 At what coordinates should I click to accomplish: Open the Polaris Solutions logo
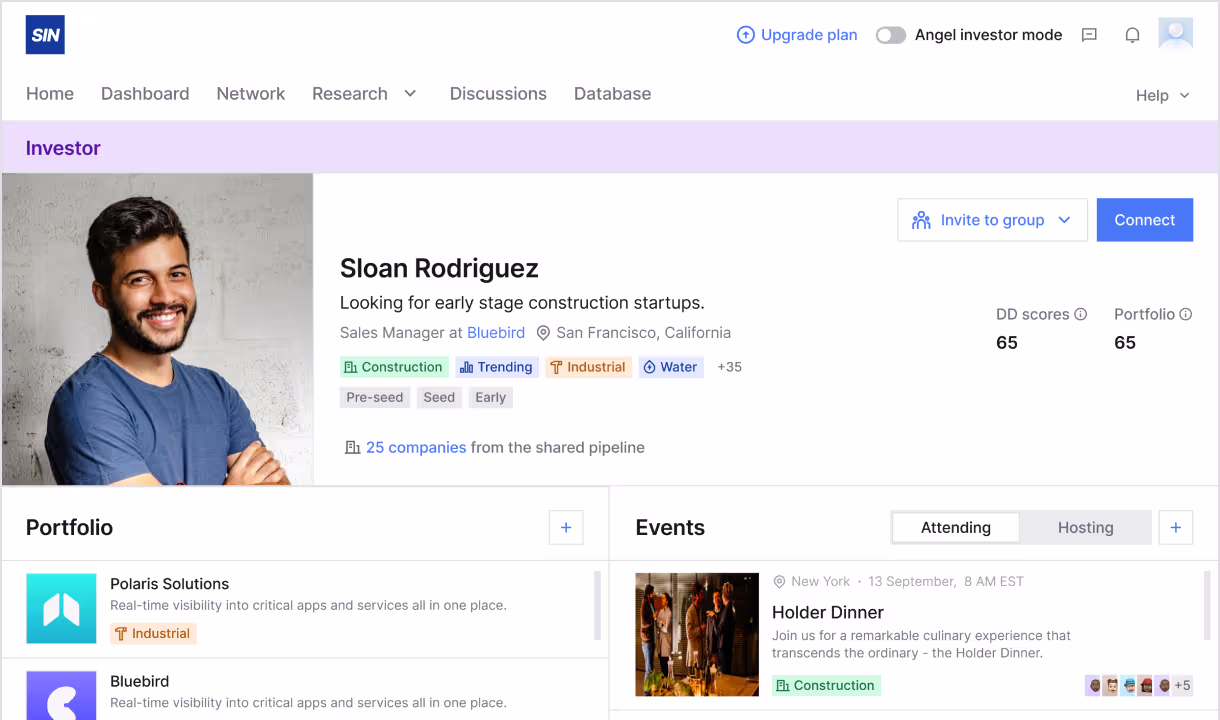click(x=61, y=608)
